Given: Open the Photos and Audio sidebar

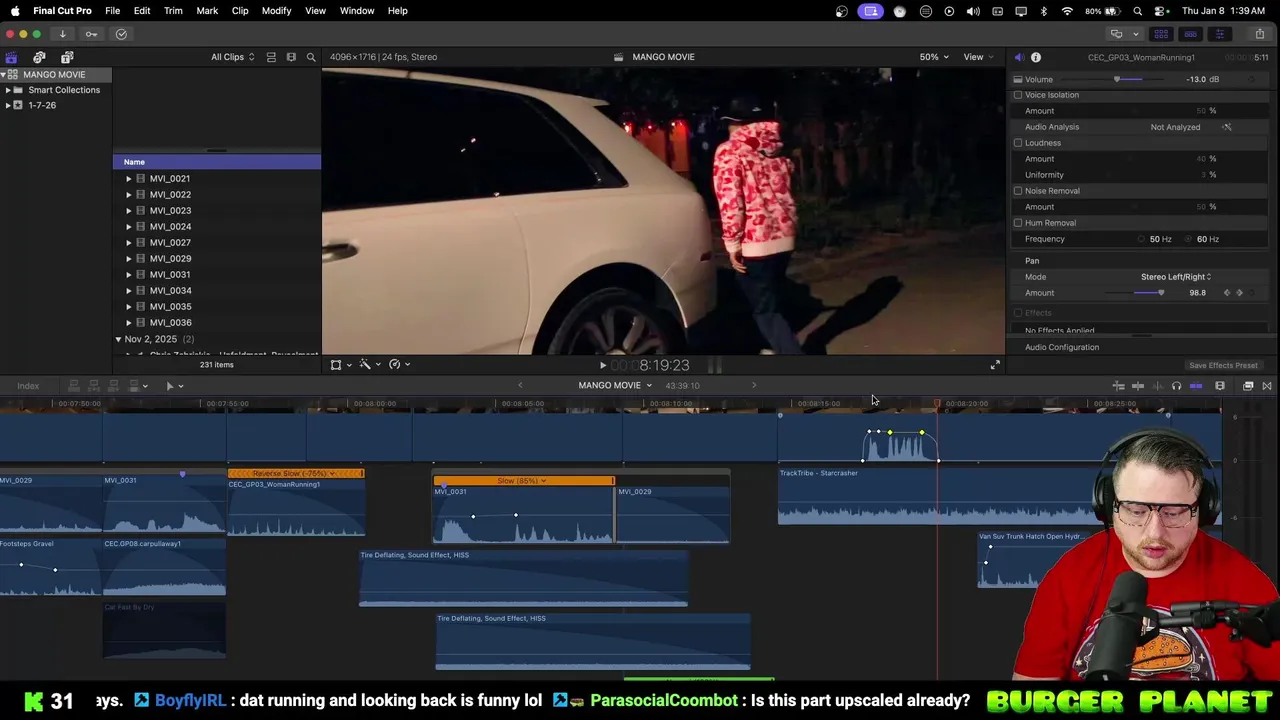Looking at the screenshot, I should click(39, 57).
